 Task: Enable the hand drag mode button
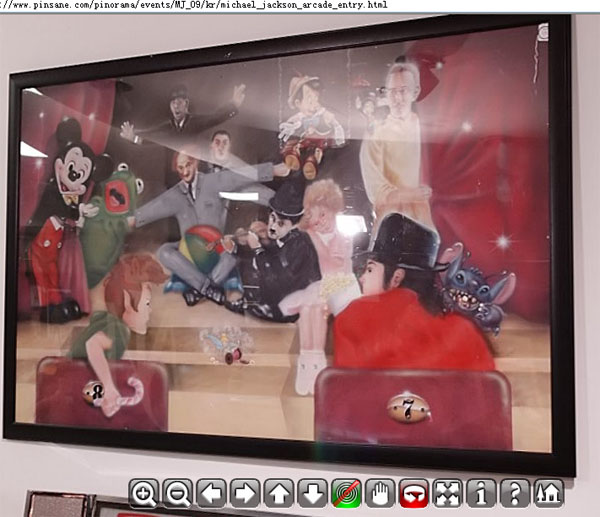(x=380, y=493)
